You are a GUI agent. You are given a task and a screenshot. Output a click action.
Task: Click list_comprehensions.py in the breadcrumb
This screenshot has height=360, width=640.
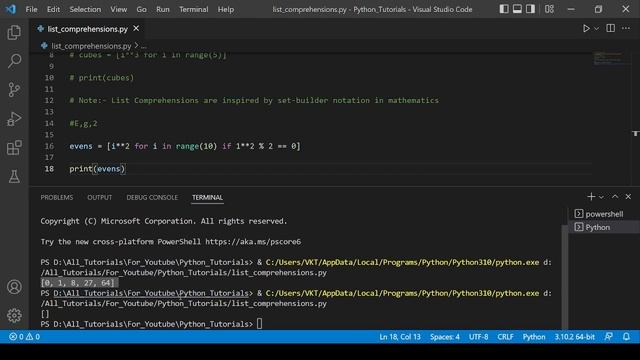point(91,46)
